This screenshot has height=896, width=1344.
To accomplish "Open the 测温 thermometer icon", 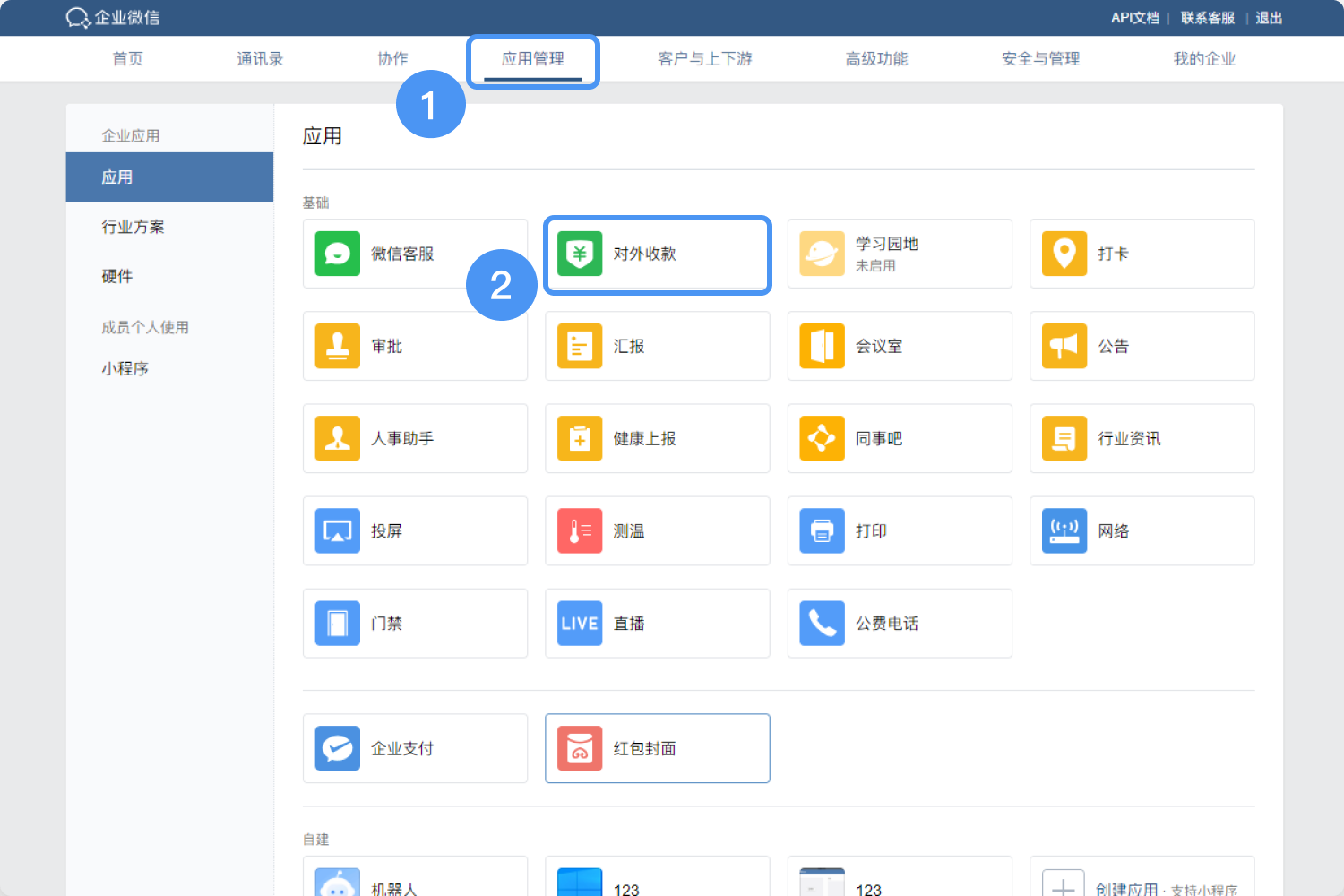I will (x=580, y=530).
